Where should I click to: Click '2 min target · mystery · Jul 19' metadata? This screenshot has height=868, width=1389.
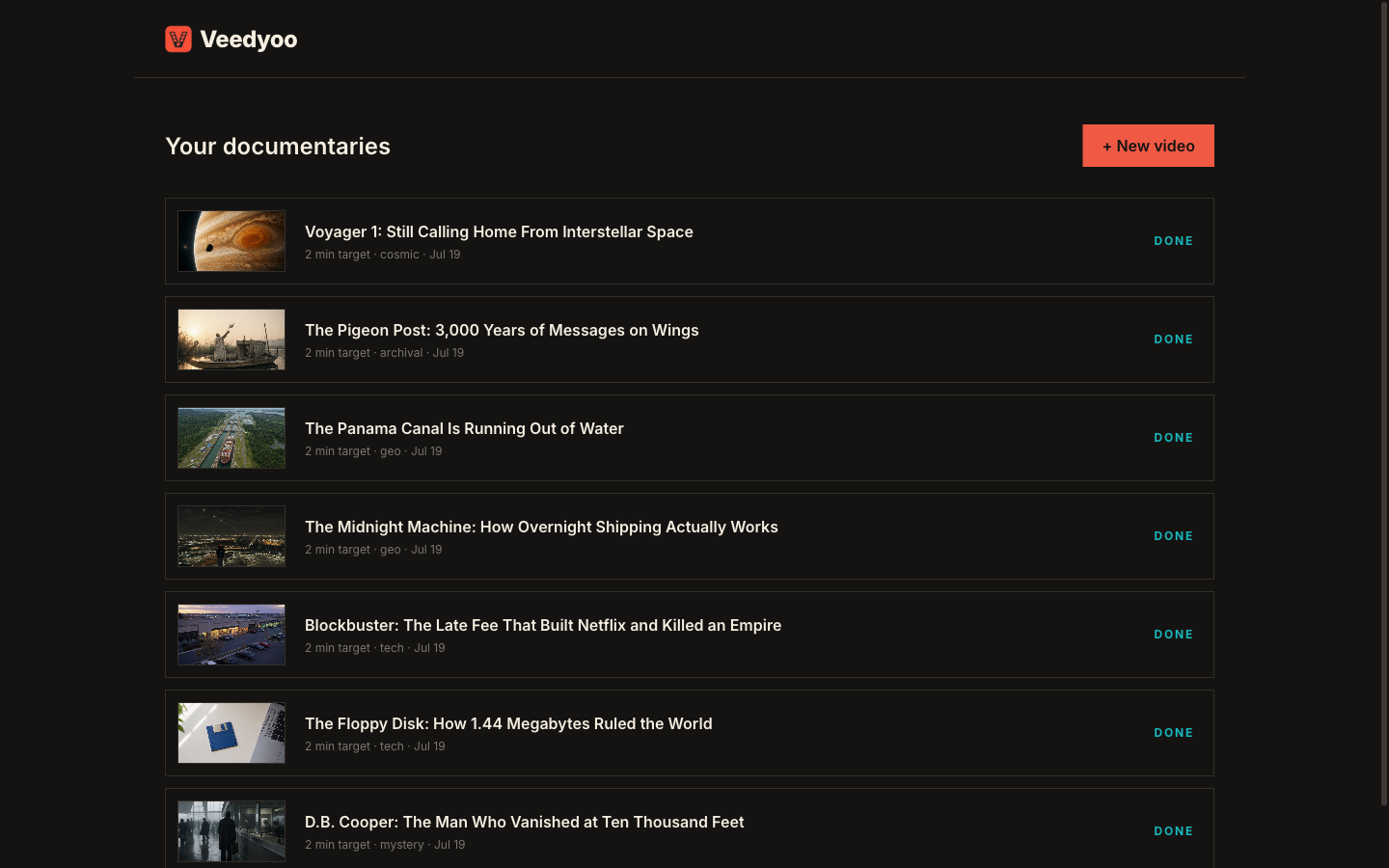pyautogui.click(x=385, y=845)
